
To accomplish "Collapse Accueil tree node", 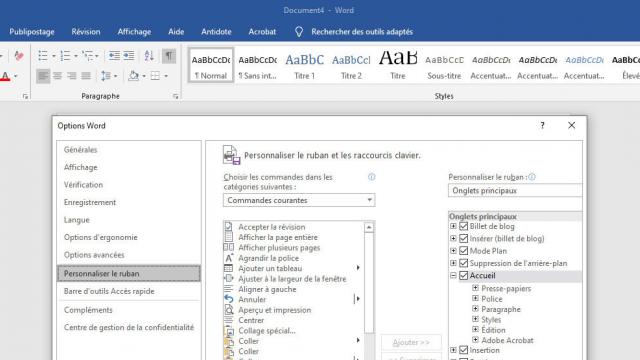I will click(453, 276).
